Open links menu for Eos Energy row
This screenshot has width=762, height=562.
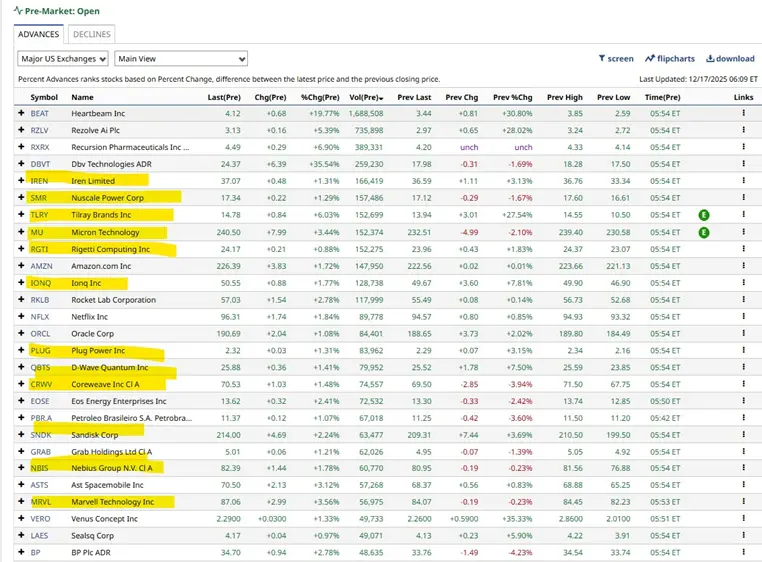tap(744, 401)
